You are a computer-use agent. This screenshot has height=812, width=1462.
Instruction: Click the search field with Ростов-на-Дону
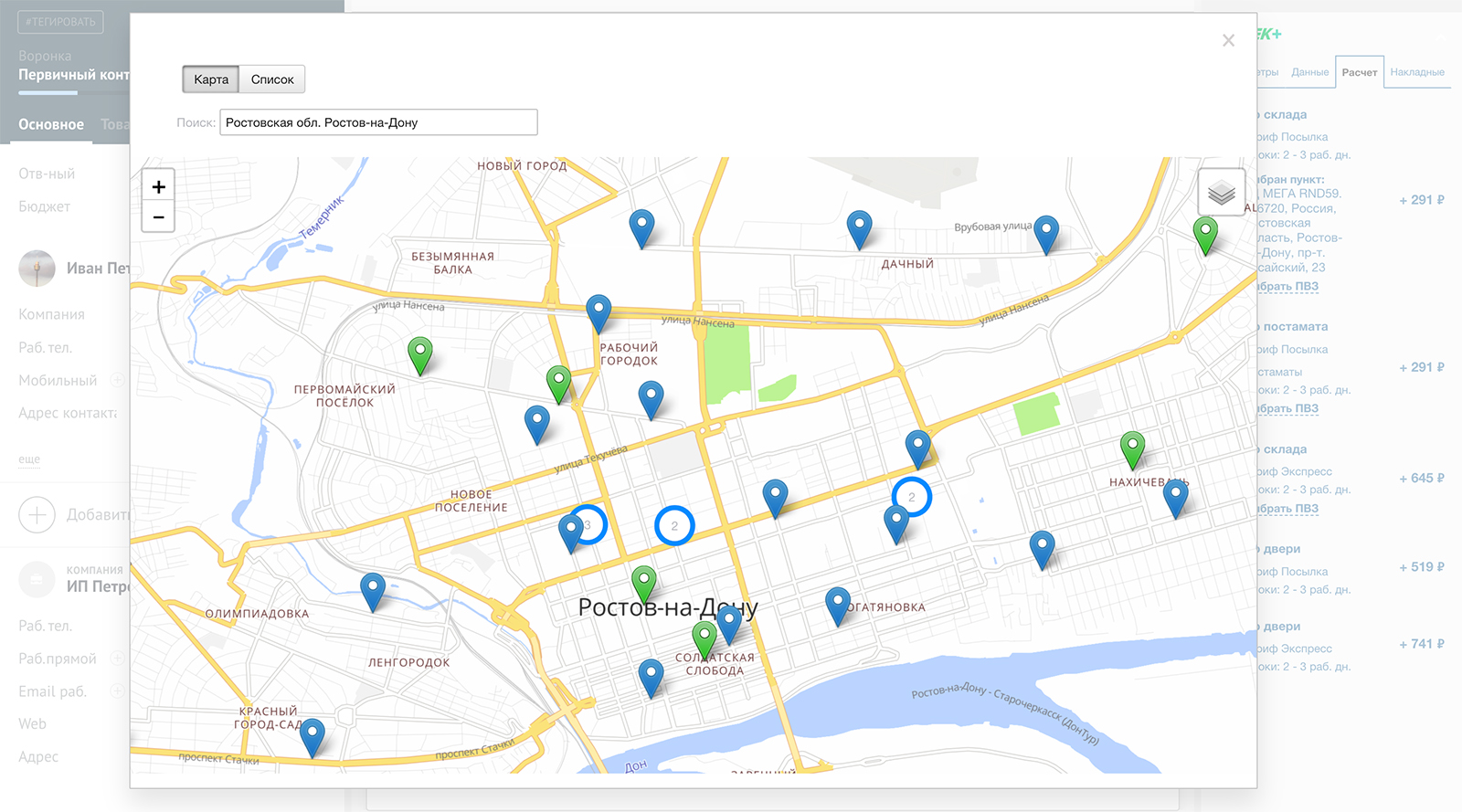coord(378,122)
